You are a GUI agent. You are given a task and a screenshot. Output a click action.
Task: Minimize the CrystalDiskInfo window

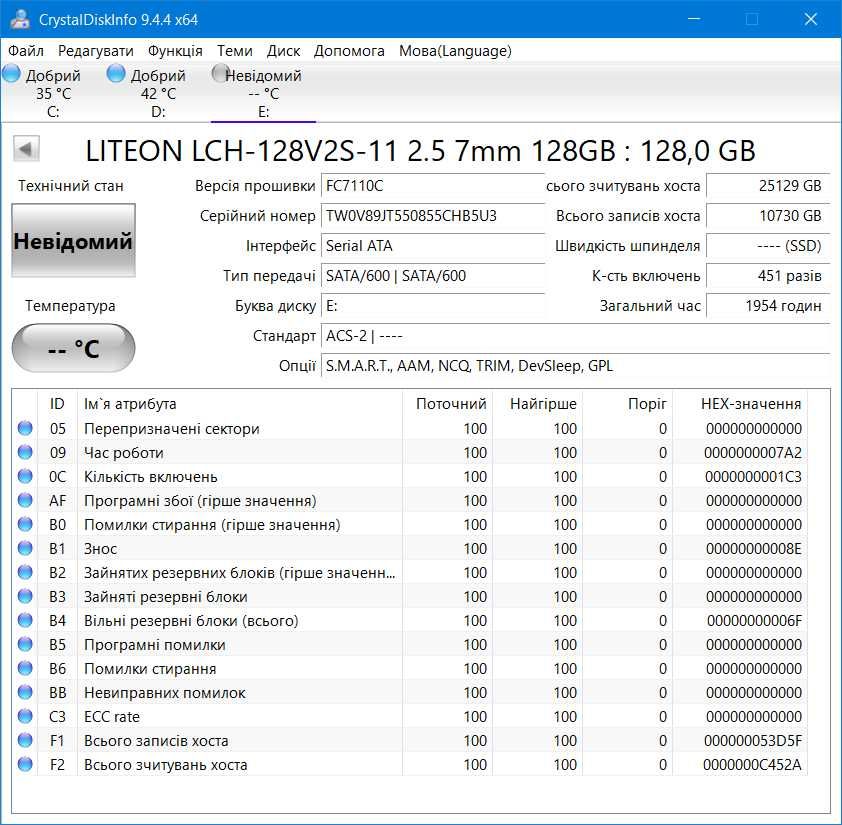pyautogui.click(x=694, y=19)
